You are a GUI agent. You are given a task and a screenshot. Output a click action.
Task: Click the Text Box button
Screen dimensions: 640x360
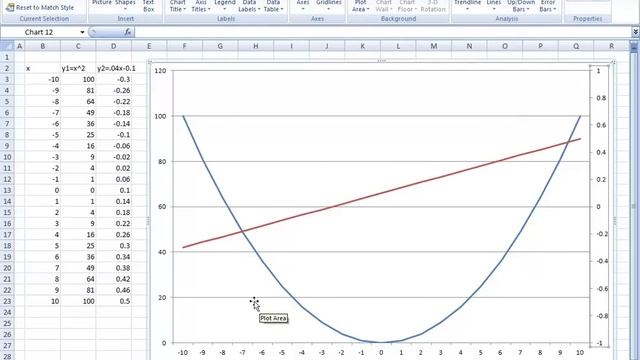[149, 6]
